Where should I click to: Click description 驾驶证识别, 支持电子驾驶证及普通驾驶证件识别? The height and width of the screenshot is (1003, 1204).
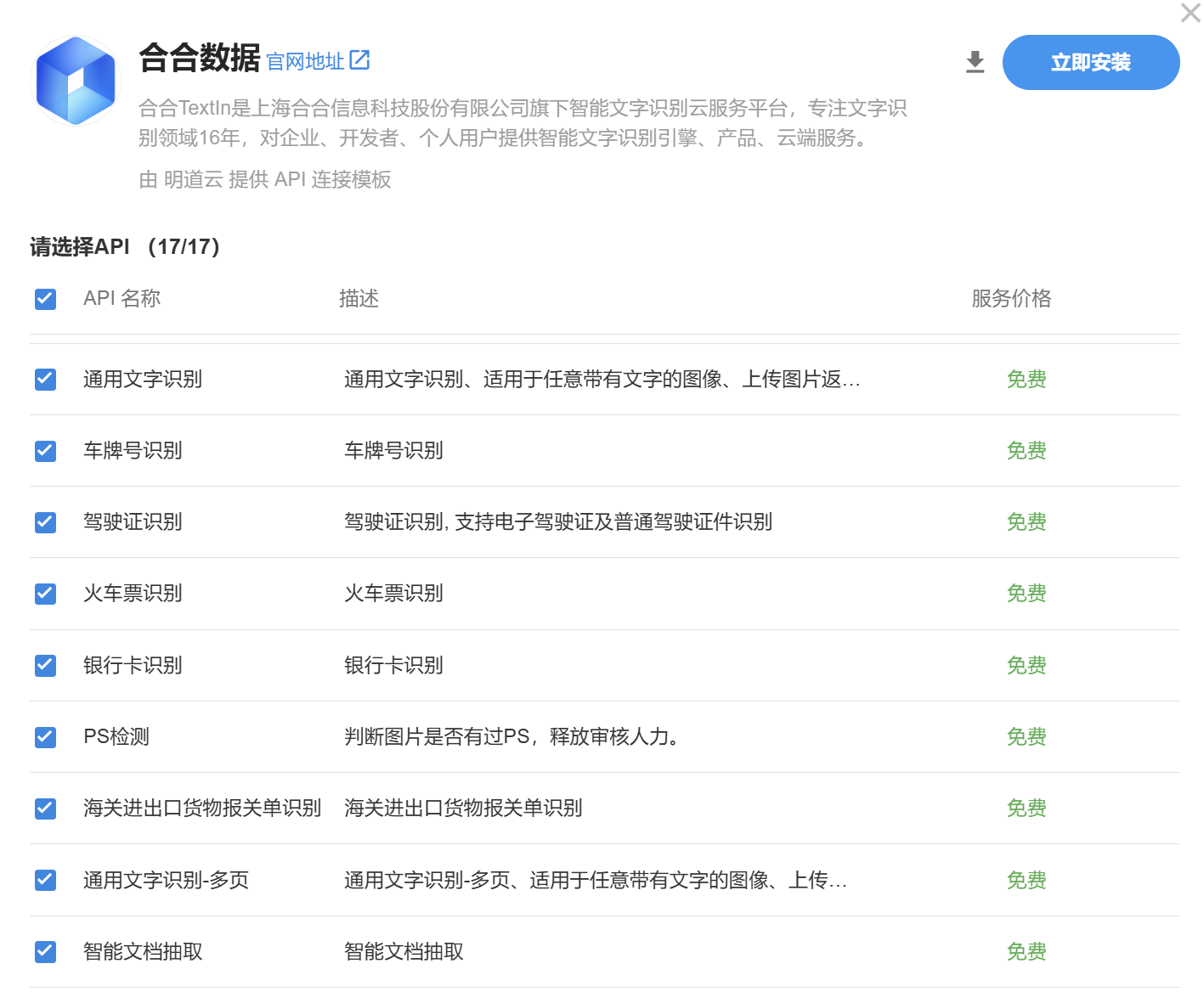pyautogui.click(x=558, y=521)
